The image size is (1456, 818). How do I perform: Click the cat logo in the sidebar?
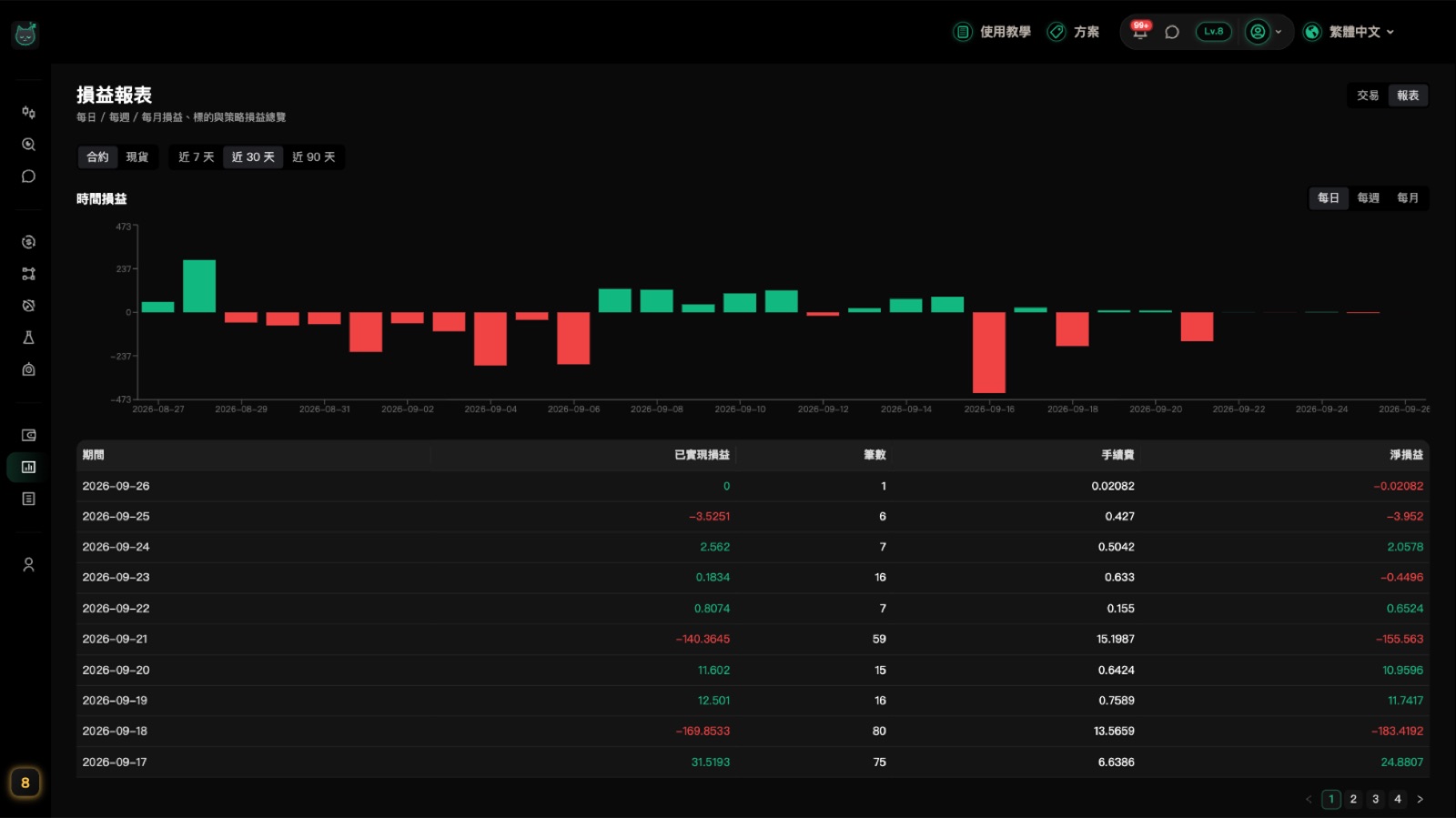25,35
